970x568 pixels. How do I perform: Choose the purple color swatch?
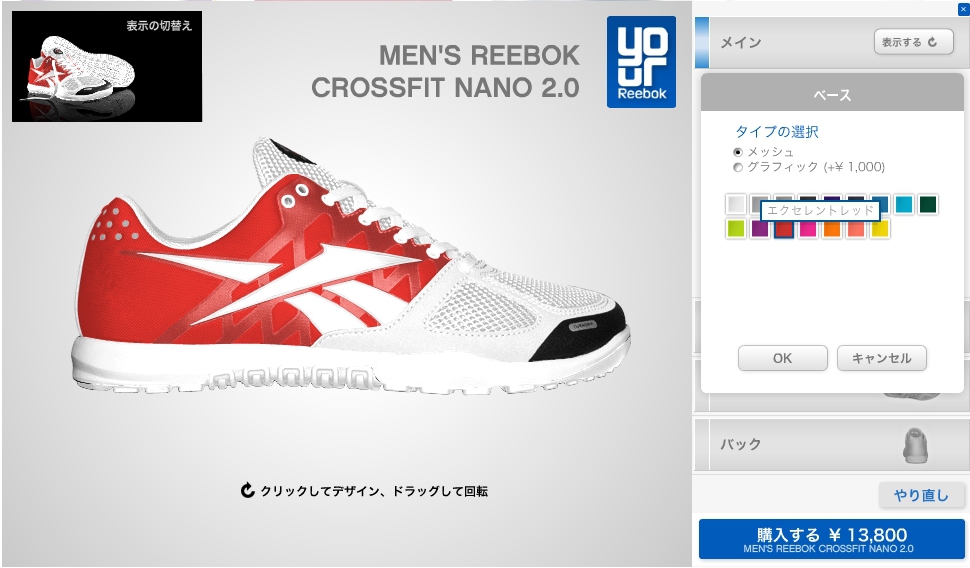click(x=760, y=229)
